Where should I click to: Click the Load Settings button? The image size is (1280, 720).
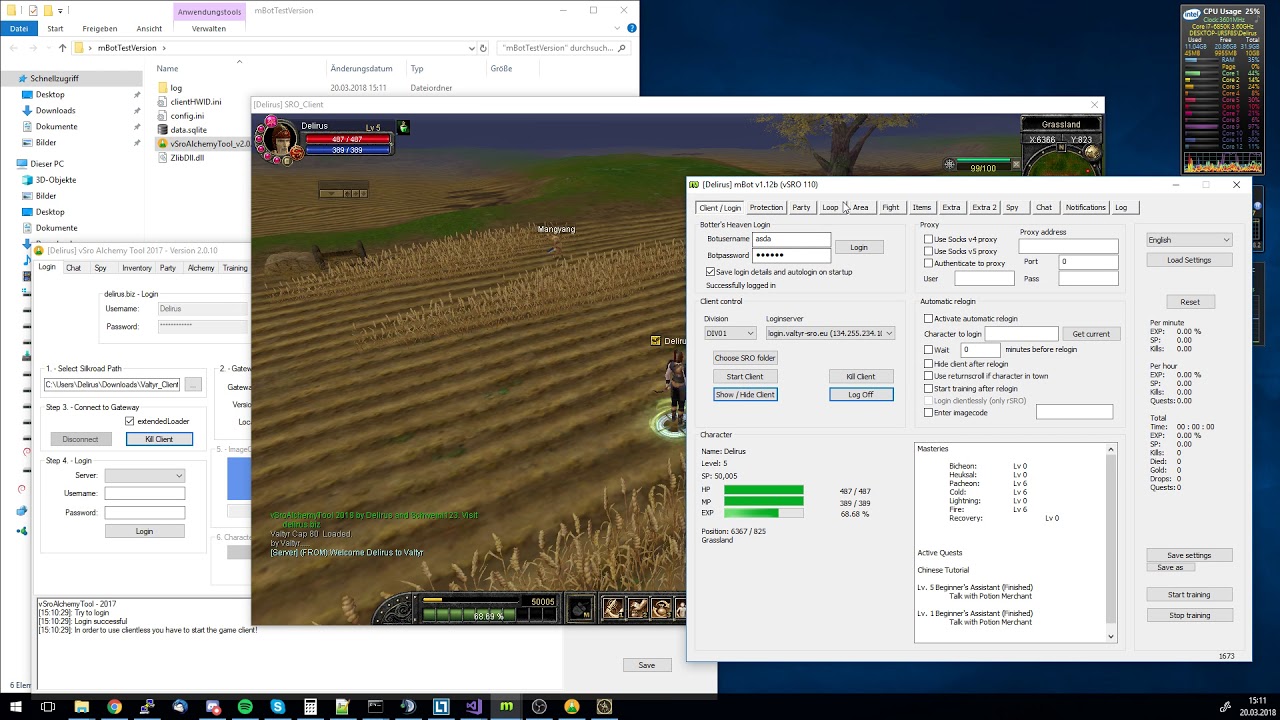[x=1189, y=260]
